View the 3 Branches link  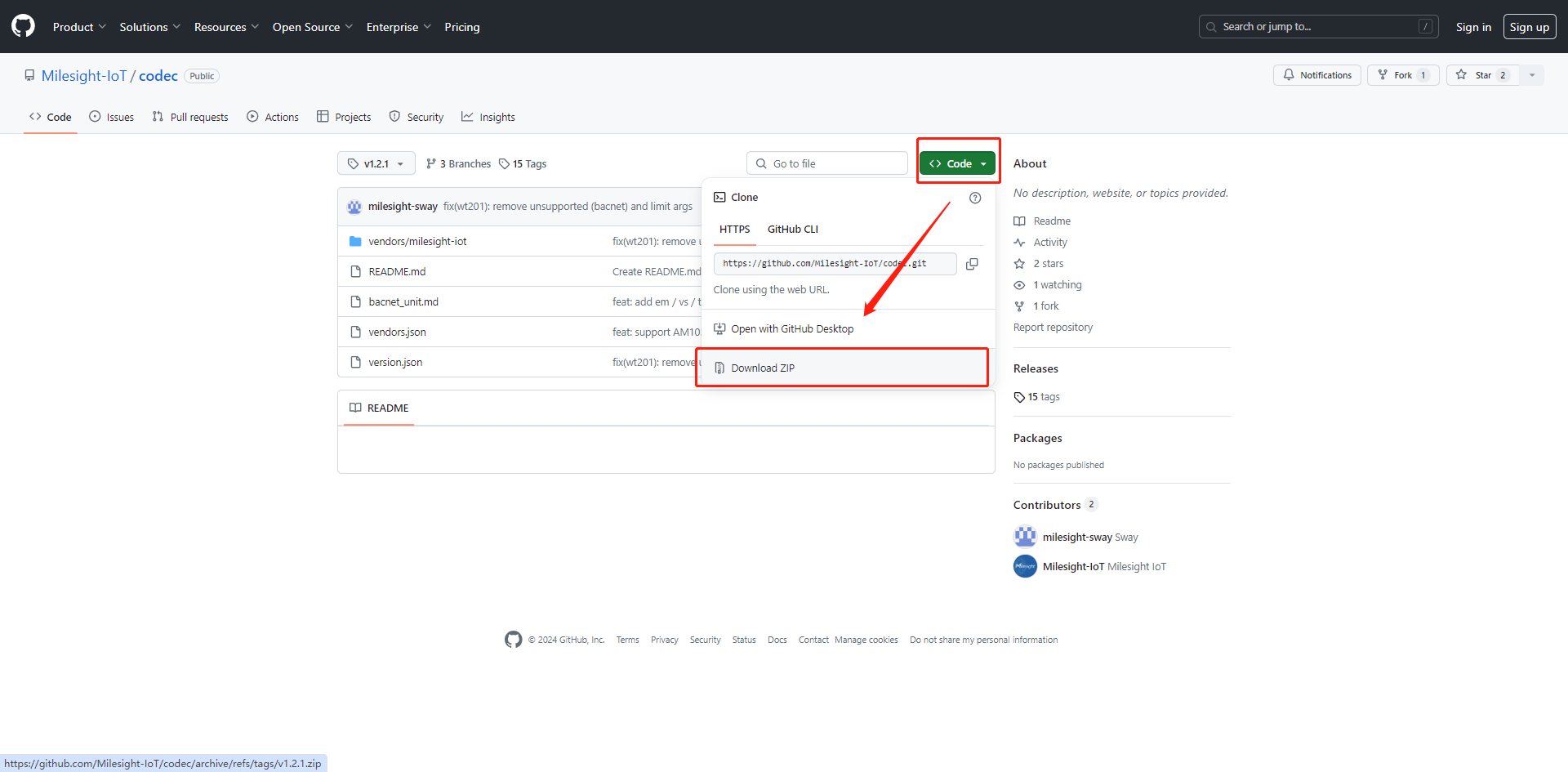458,163
